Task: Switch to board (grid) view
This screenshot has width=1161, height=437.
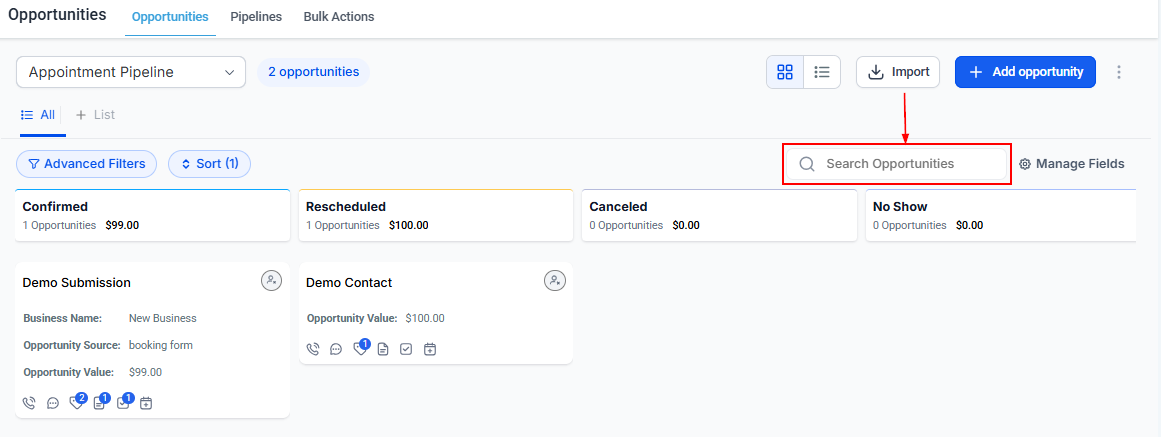Action: click(x=785, y=72)
